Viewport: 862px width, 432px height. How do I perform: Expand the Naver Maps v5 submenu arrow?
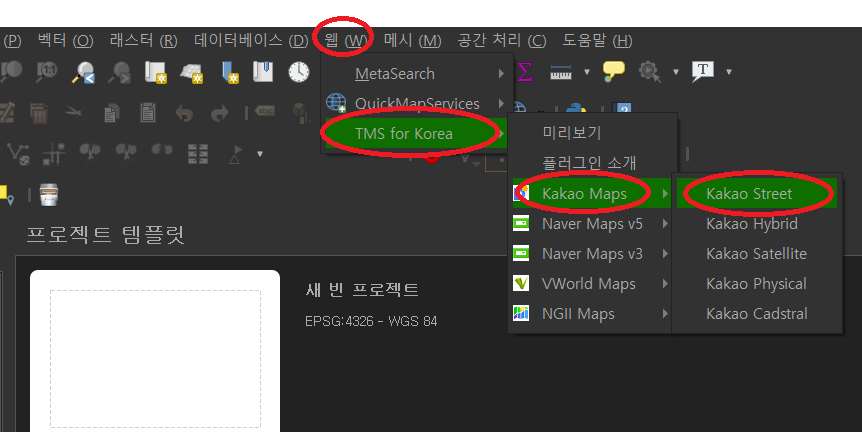coord(665,224)
